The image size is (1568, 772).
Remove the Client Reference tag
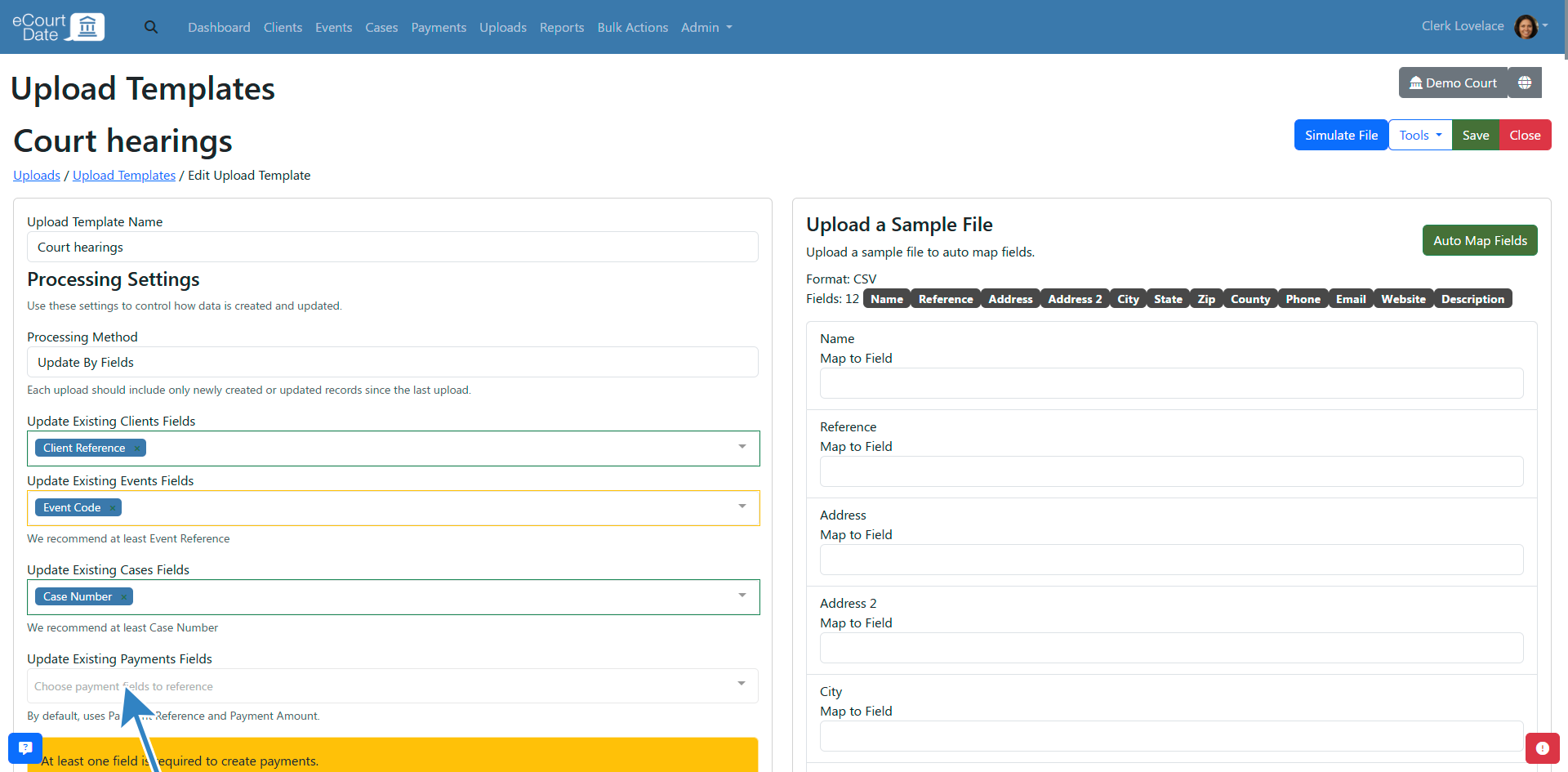point(137,448)
